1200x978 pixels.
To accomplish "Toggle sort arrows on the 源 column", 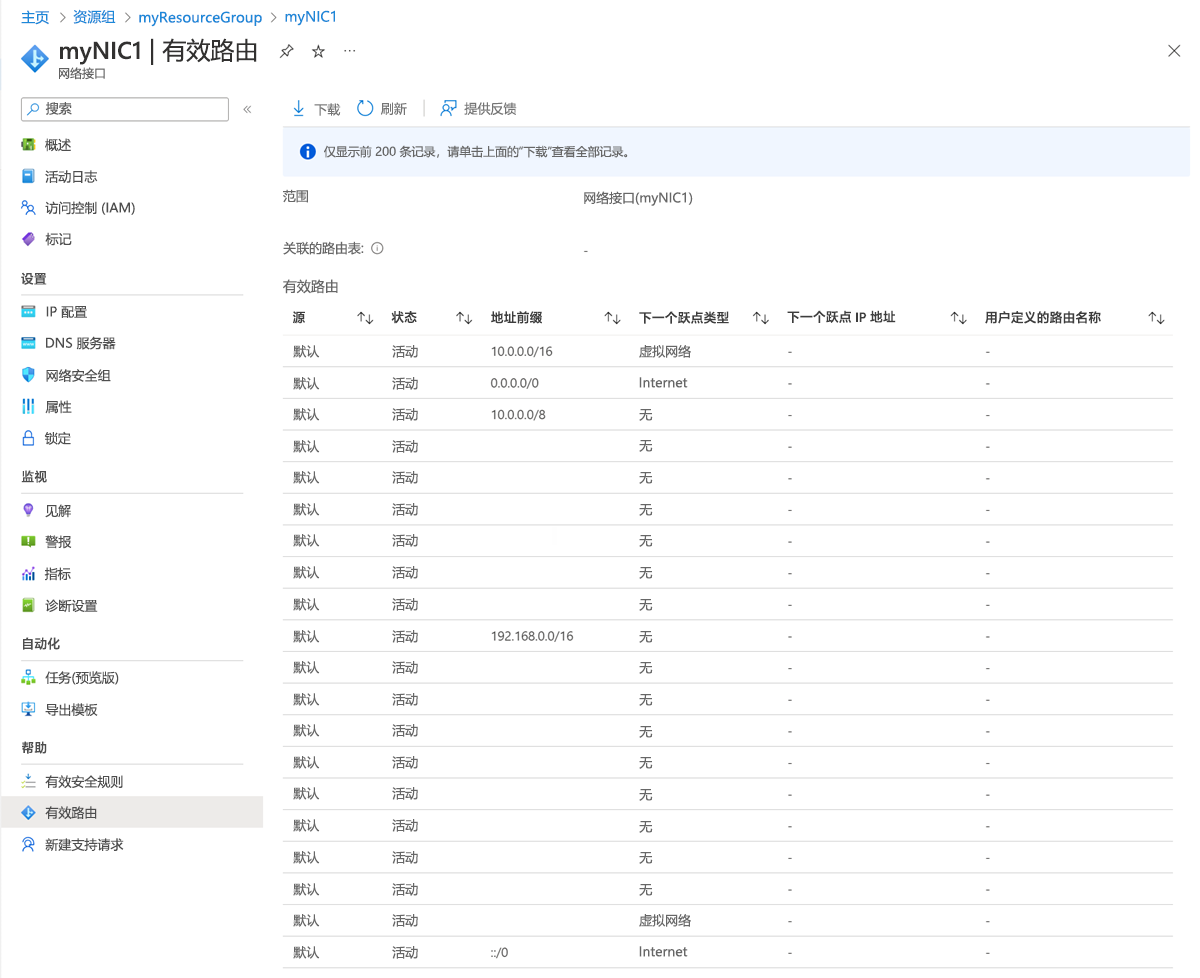I will [x=364, y=317].
